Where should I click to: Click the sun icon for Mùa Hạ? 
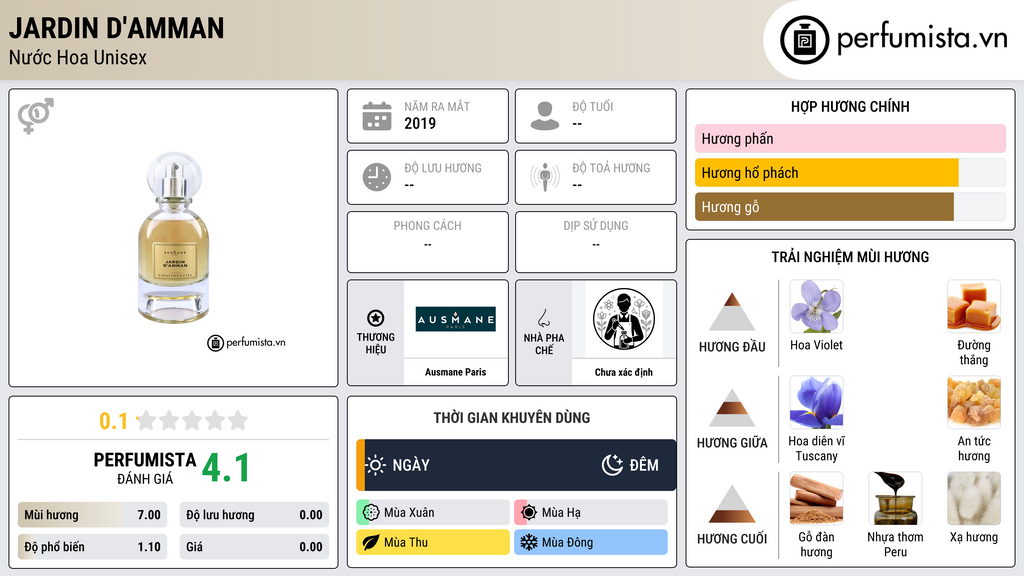point(529,513)
